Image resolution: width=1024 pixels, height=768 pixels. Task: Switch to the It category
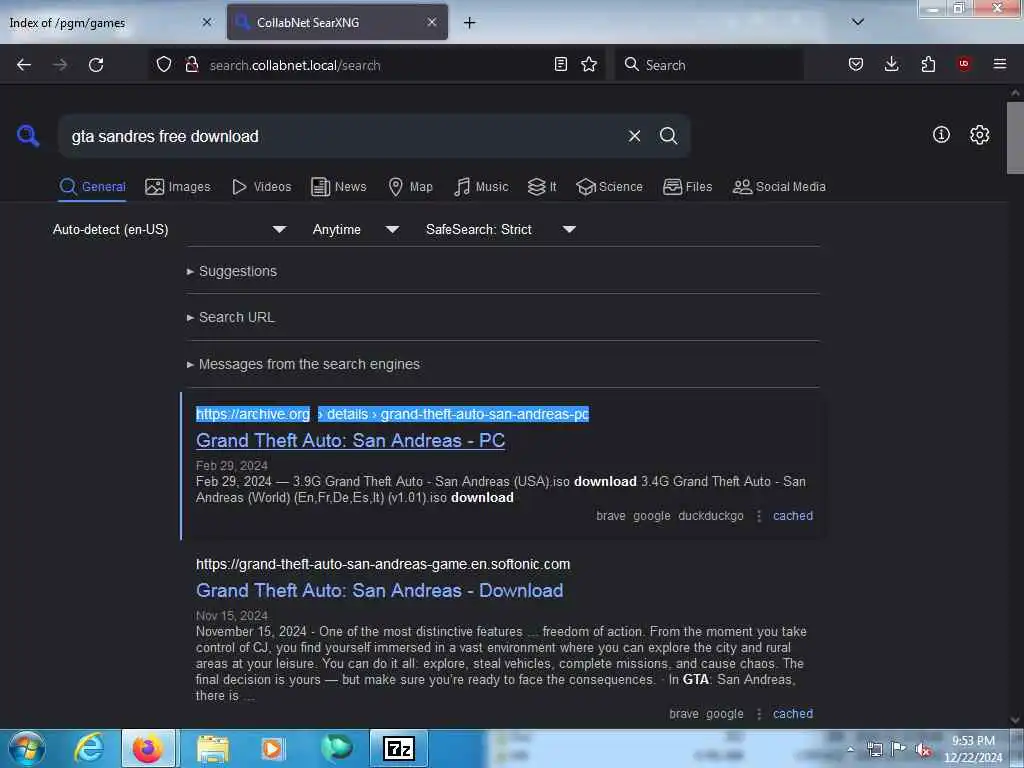[542, 187]
